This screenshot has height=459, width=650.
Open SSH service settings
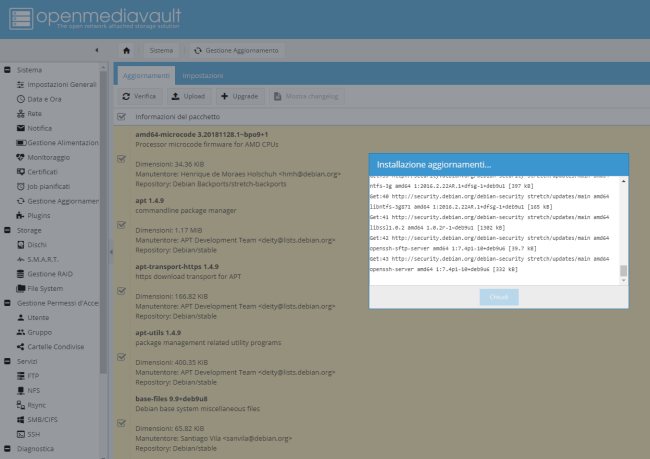pos(28,434)
